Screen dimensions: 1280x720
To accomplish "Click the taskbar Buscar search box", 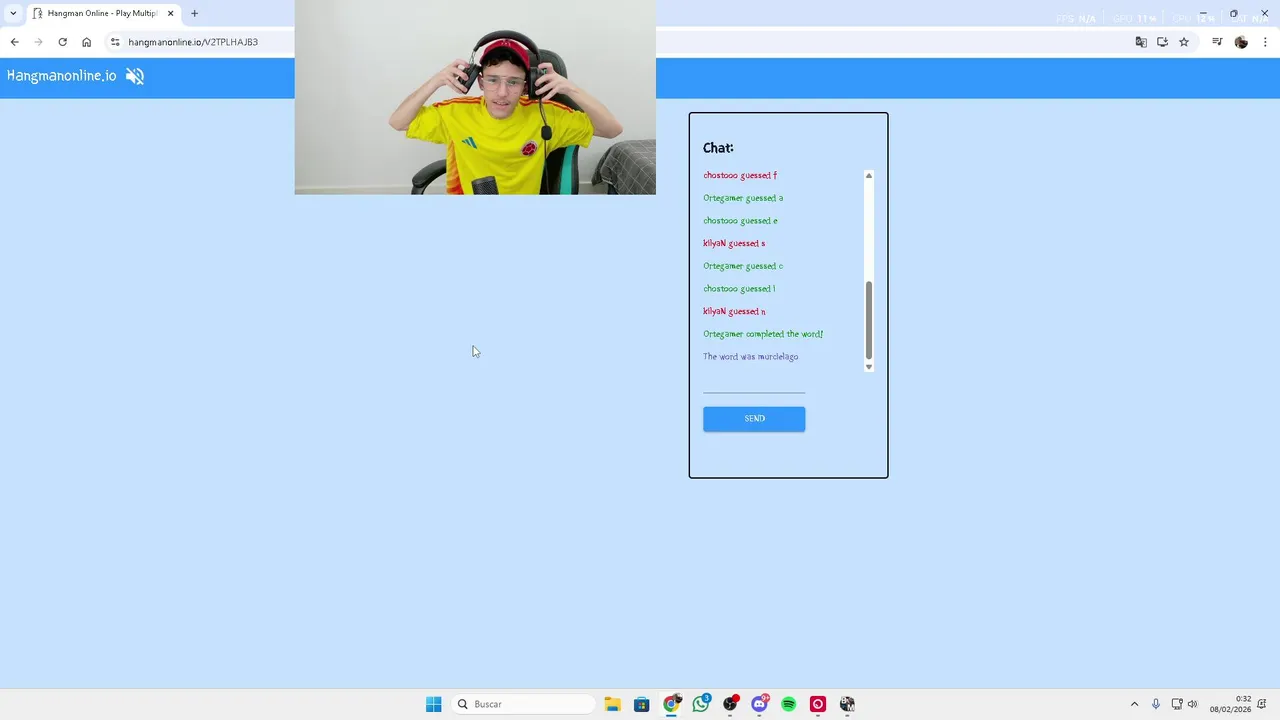I will [x=524, y=704].
